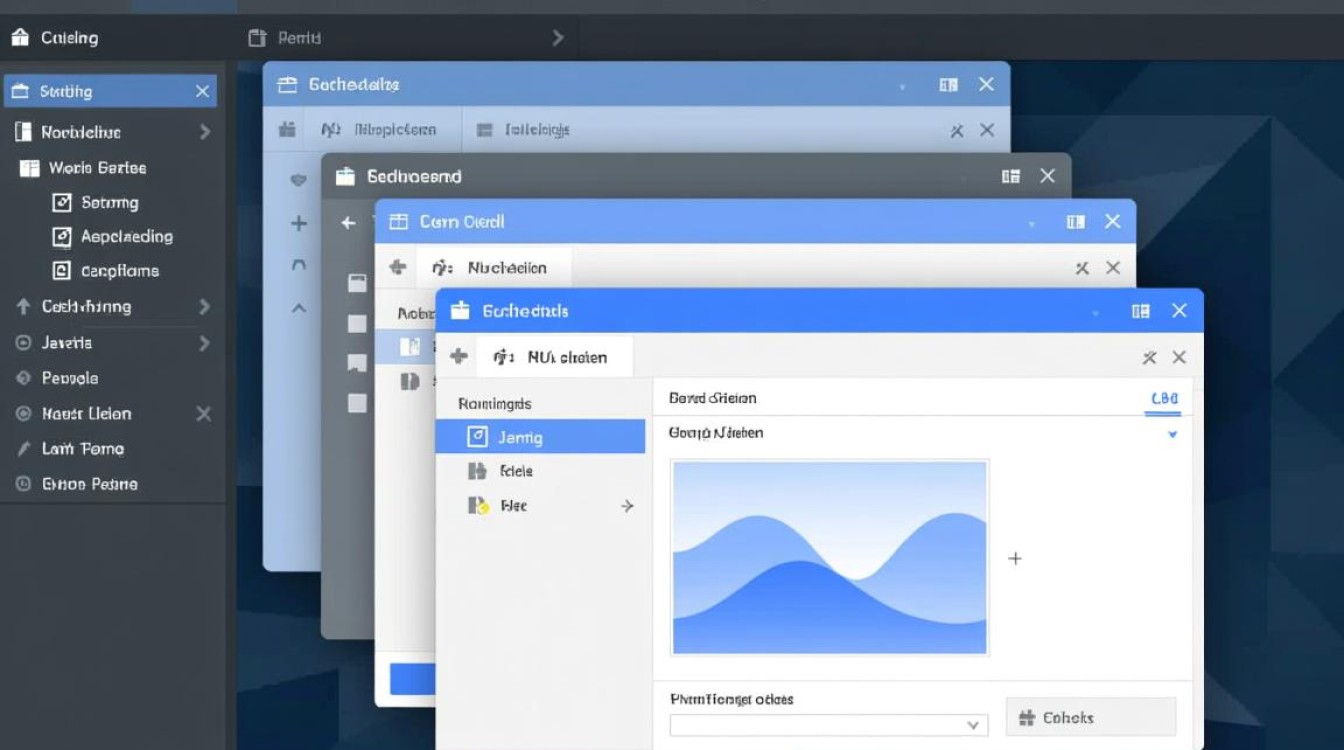Click the small plus beside the wave image
Screen dimensions: 1344x750
coord(1015,558)
